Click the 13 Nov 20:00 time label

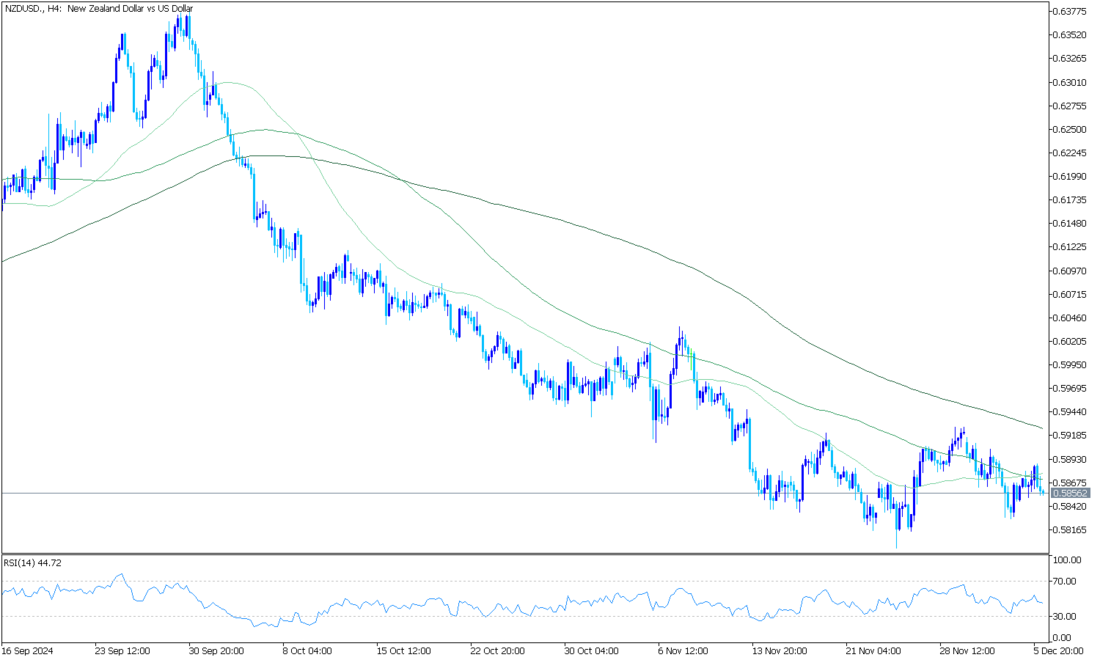(781, 651)
